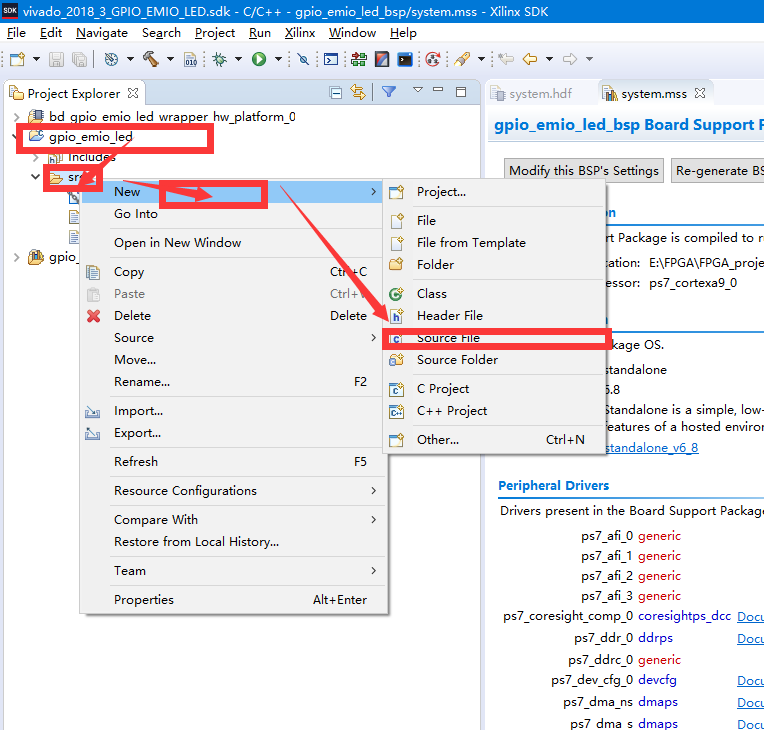Choose Properties in the context menu
The width and height of the screenshot is (764, 730).
click(234, 600)
